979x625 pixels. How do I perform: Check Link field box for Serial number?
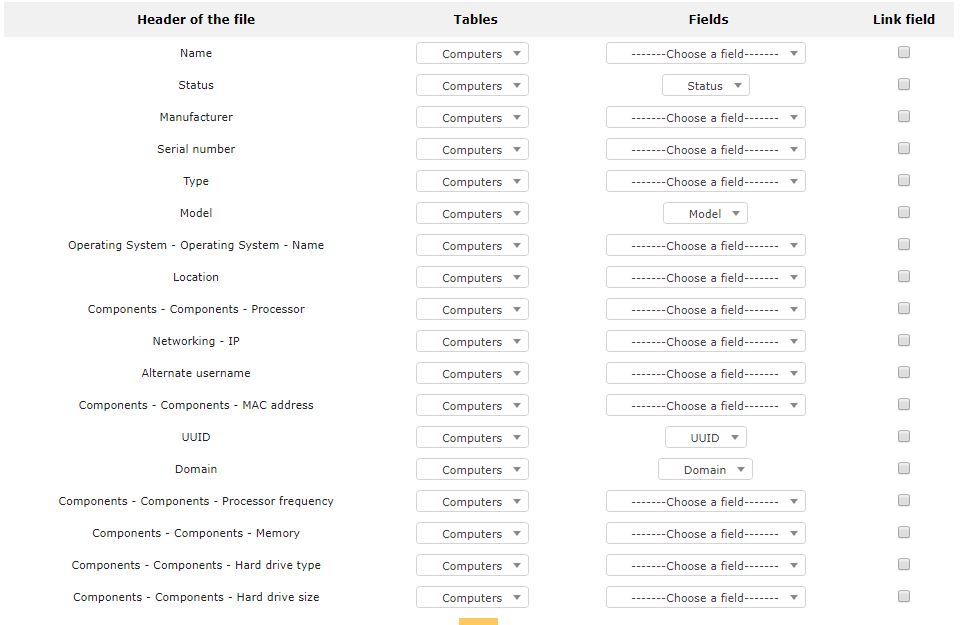click(903, 149)
